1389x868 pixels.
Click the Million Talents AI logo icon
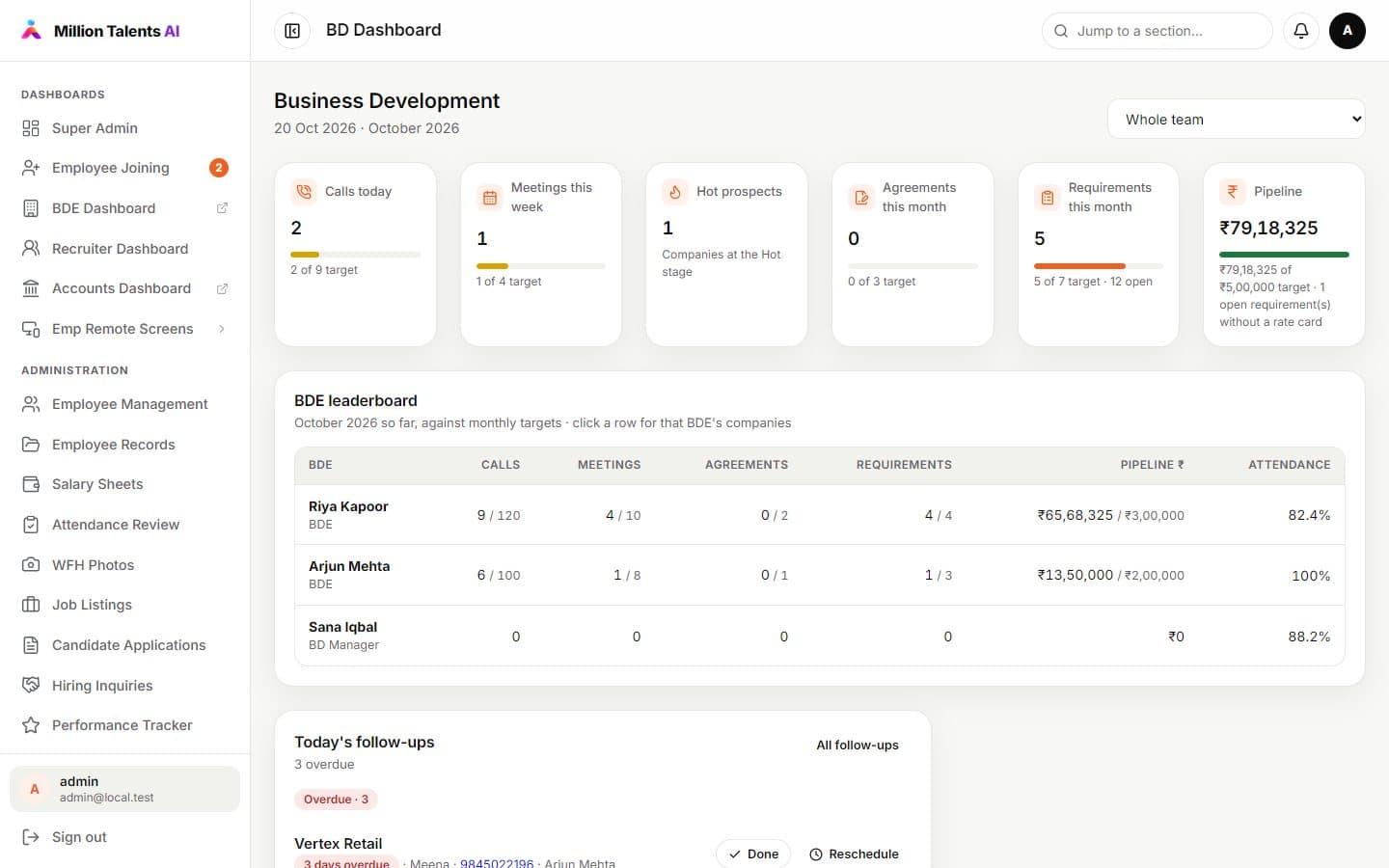[x=32, y=30]
